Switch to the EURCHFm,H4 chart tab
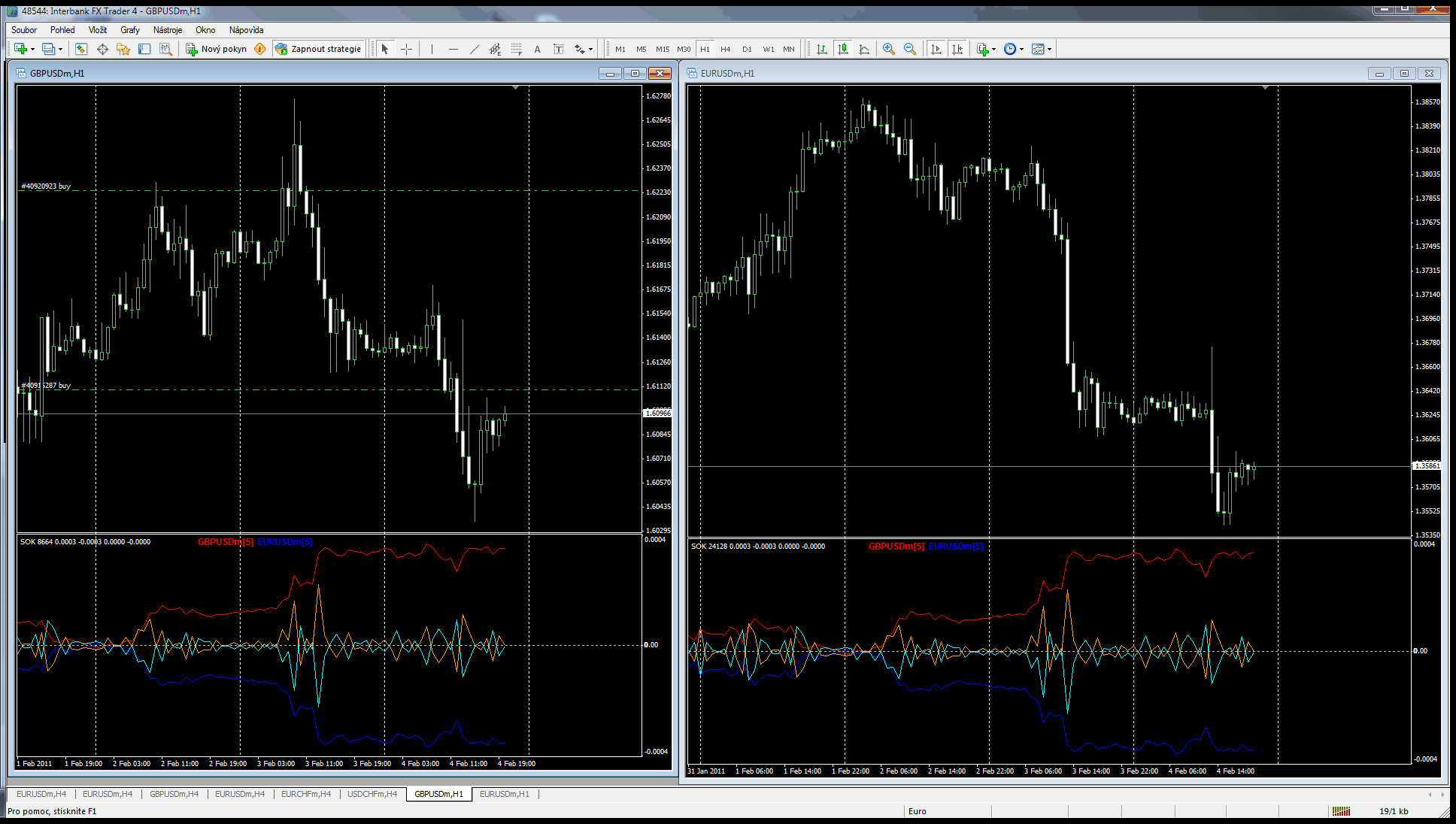This screenshot has width=1456, height=824. [x=306, y=794]
